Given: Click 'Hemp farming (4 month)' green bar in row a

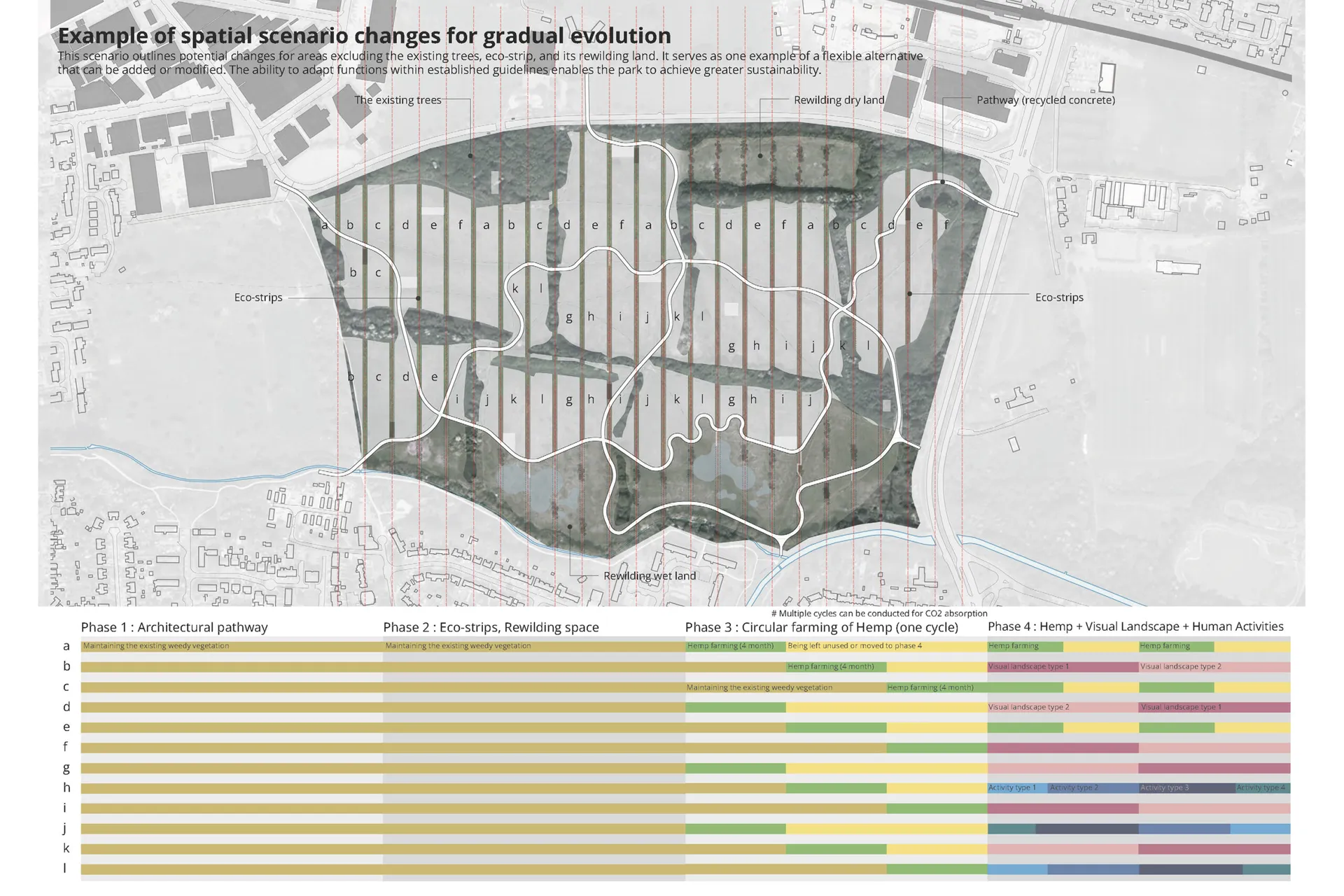Looking at the screenshot, I should click(734, 646).
